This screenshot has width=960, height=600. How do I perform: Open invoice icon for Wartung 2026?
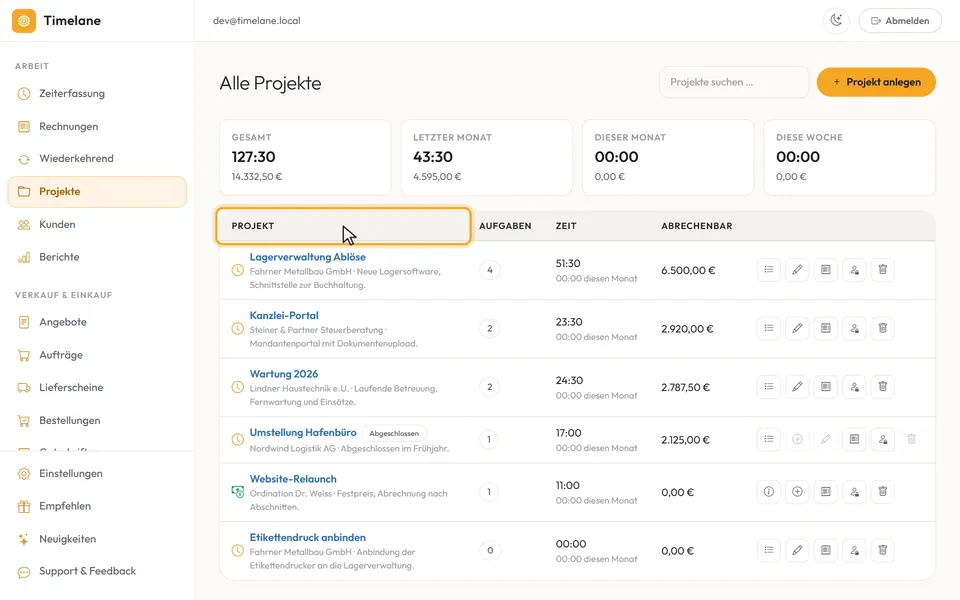point(826,386)
